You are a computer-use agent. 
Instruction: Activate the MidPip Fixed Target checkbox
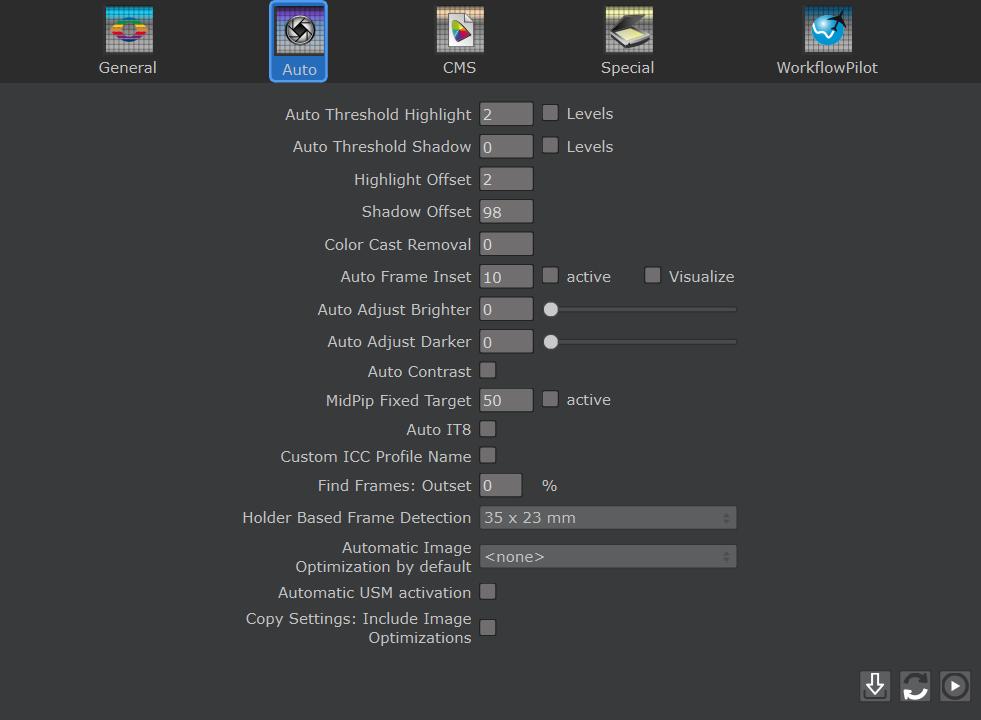tap(550, 399)
